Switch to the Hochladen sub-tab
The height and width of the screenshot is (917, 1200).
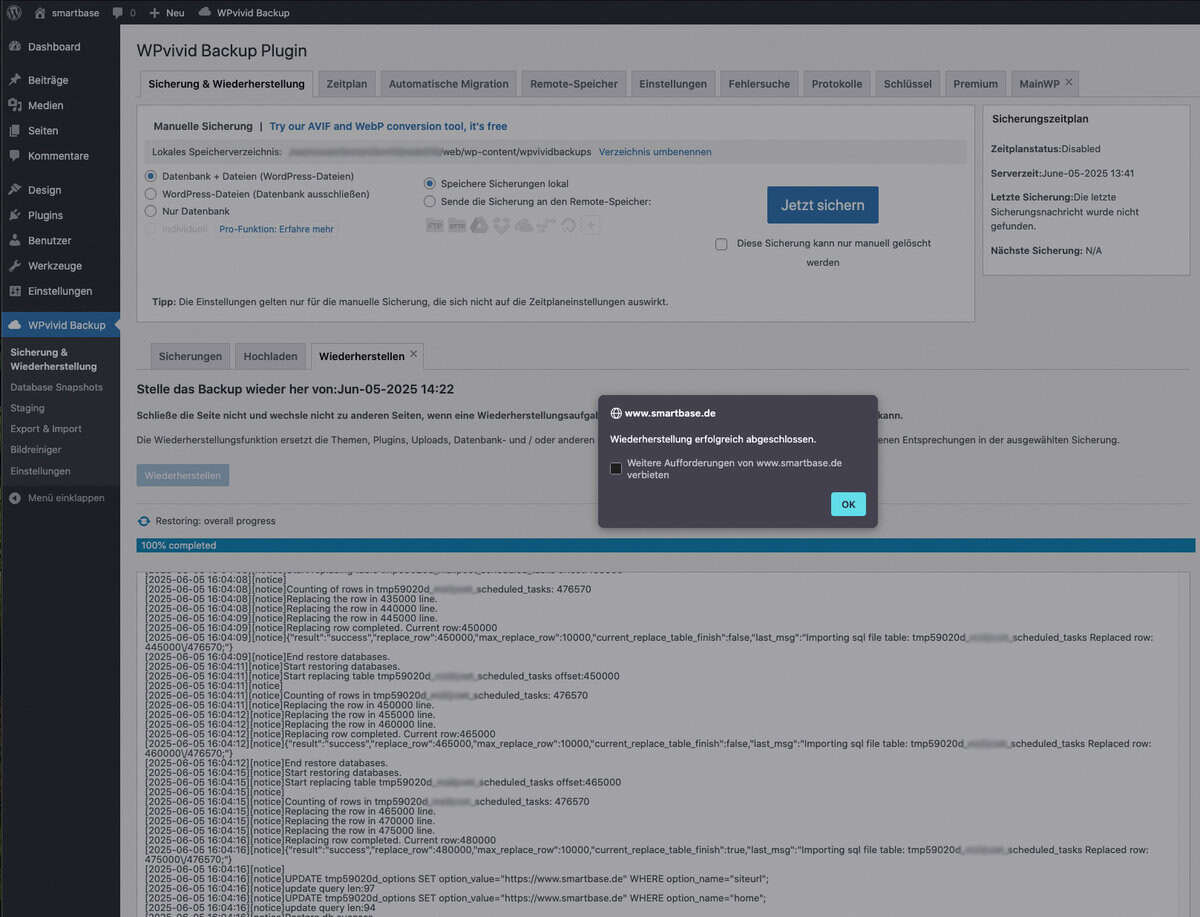point(270,356)
